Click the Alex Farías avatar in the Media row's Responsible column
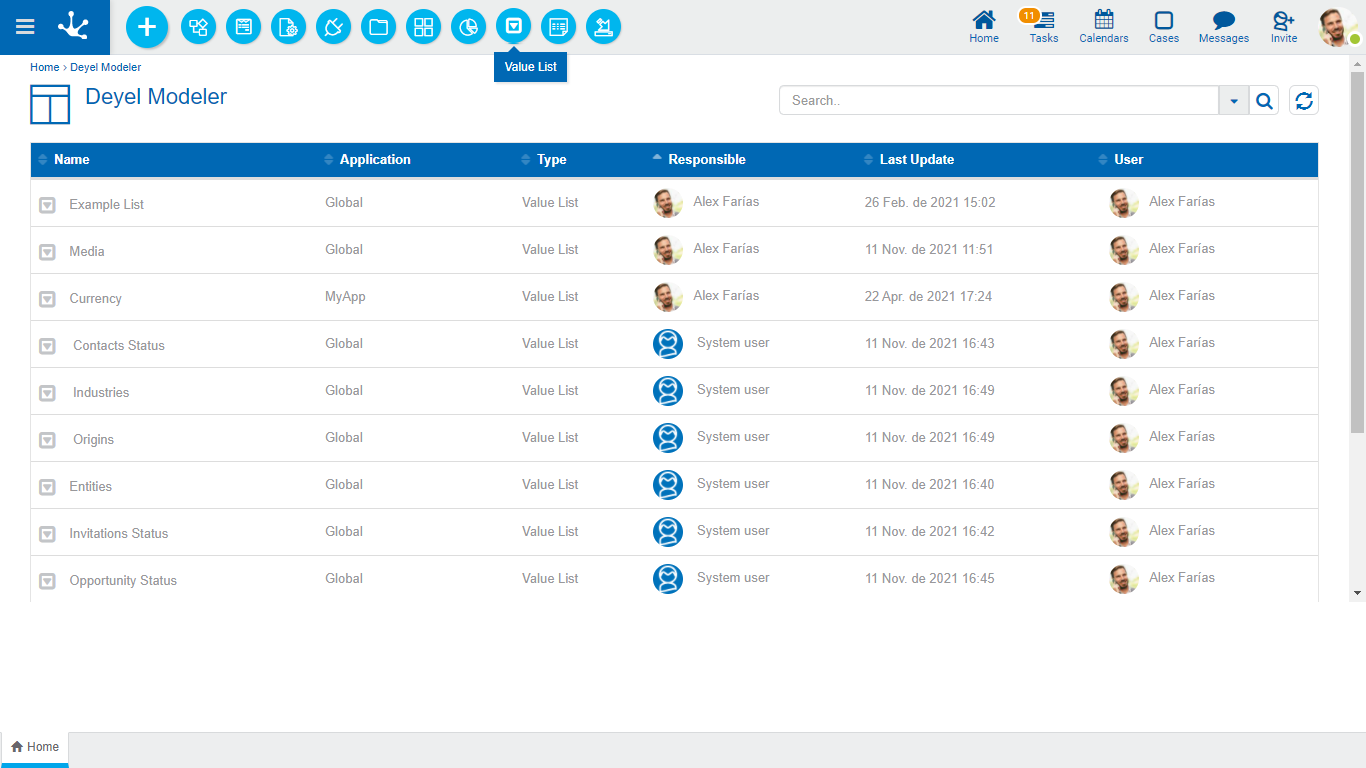This screenshot has width=1366, height=768. (668, 250)
